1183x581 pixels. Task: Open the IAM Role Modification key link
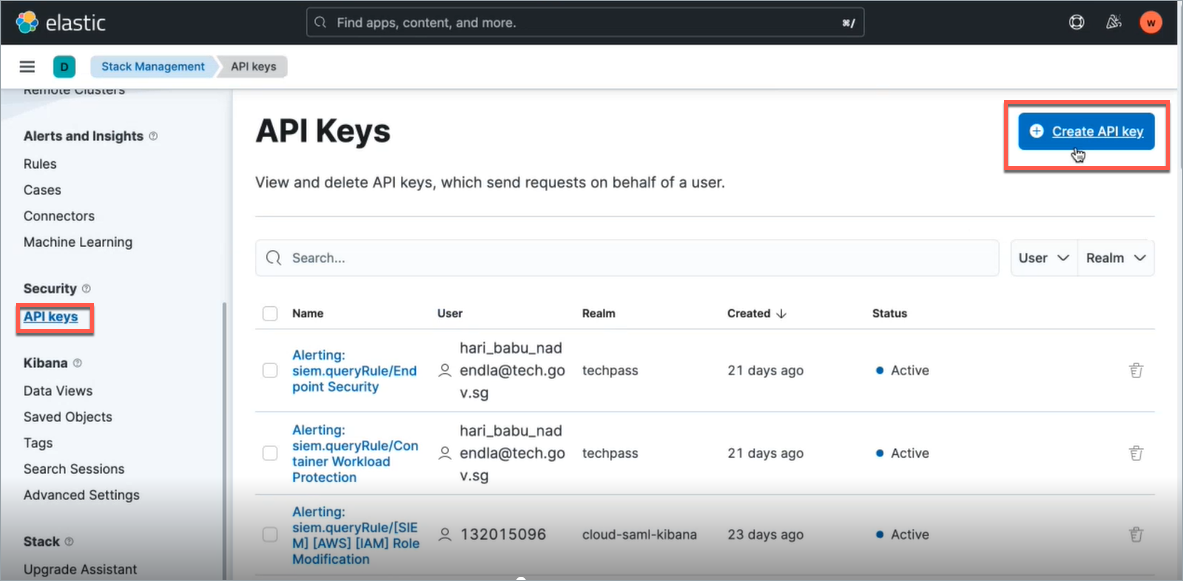point(356,535)
